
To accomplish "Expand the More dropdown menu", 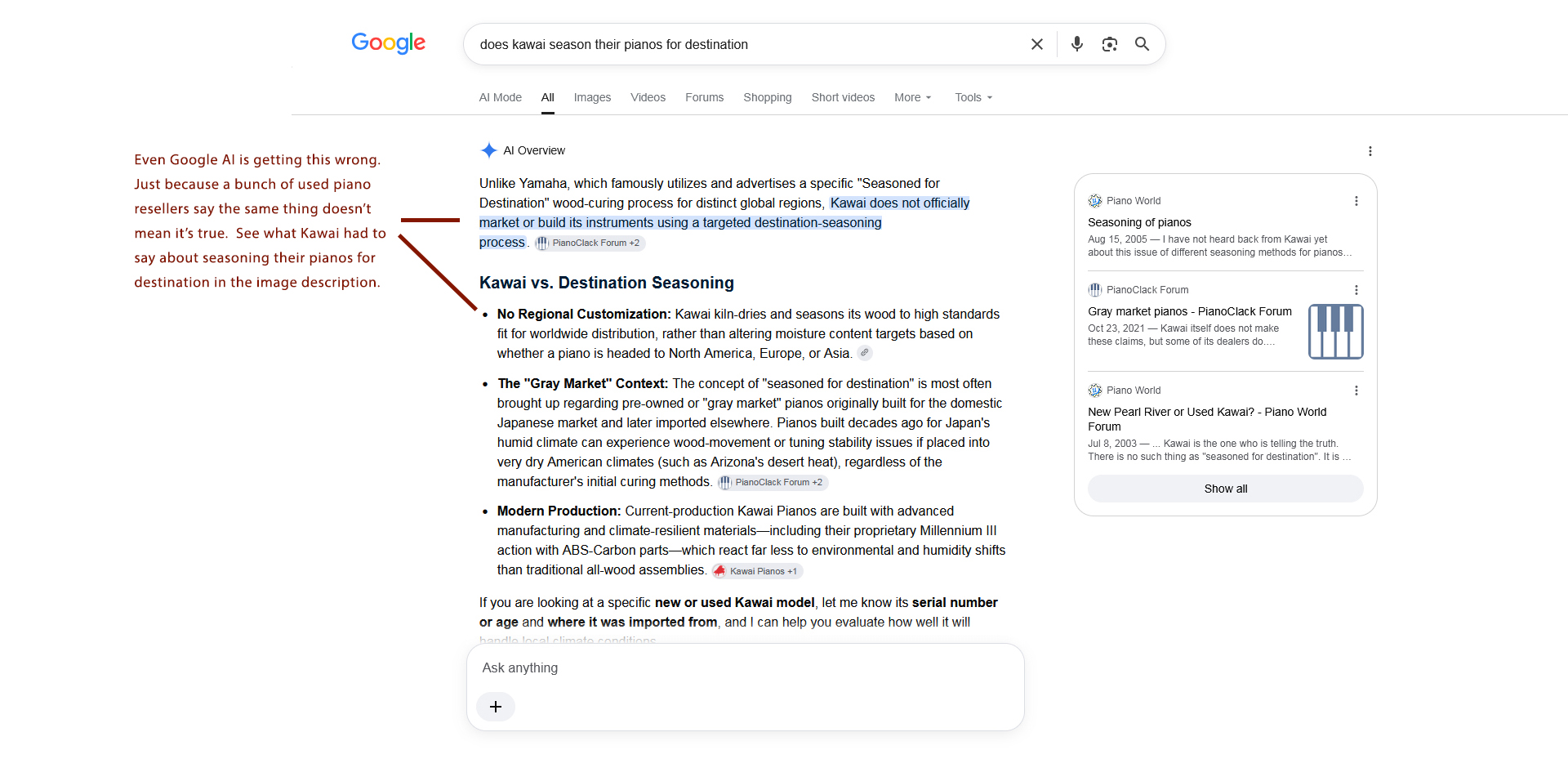I will (x=913, y=97).
